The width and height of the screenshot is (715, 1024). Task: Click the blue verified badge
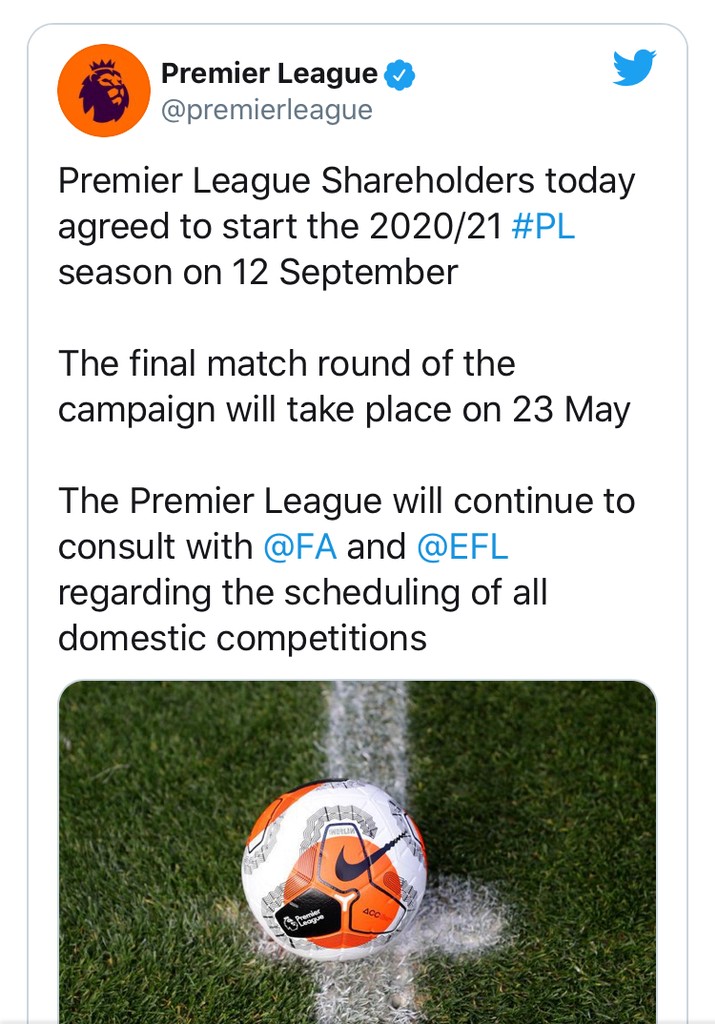[400, 75]
